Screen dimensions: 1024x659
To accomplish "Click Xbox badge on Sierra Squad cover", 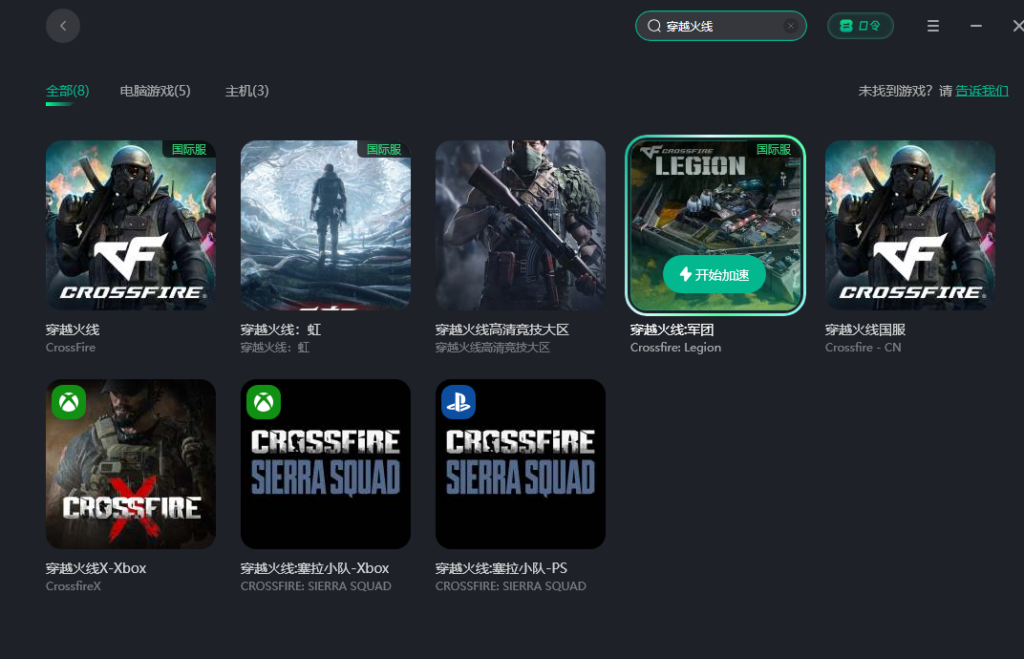I will tap(263, 402).
